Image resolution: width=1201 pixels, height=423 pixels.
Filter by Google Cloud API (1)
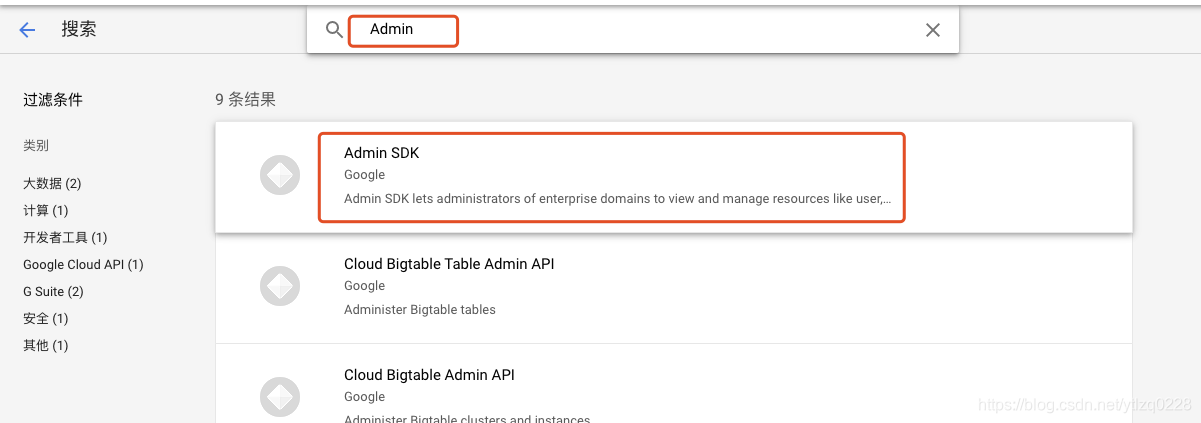(x=83, y=264)
